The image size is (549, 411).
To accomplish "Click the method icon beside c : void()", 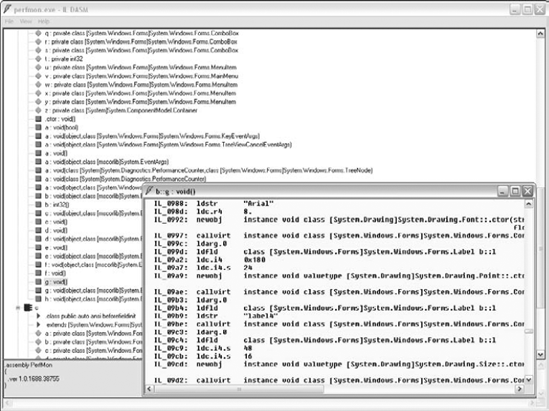I will click(39, 222).
